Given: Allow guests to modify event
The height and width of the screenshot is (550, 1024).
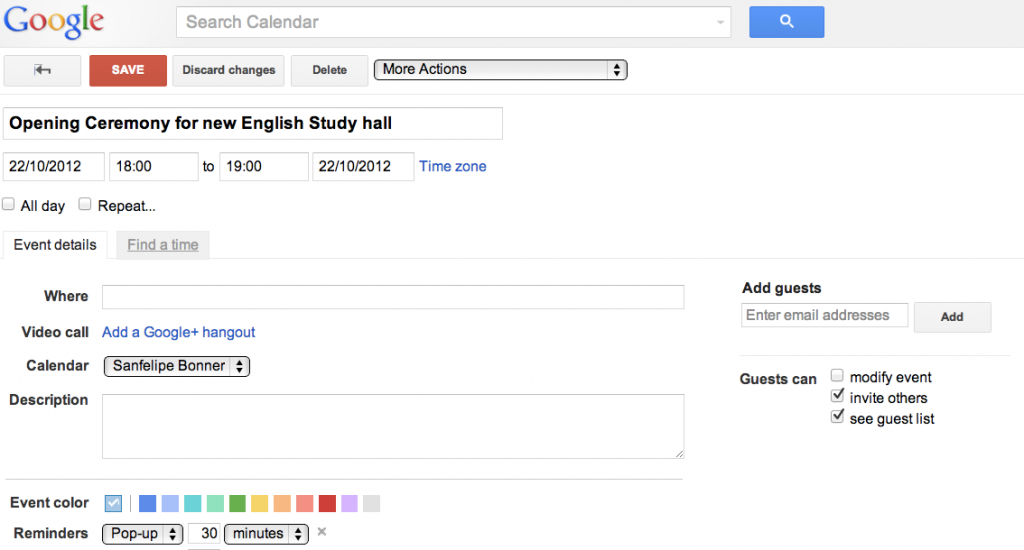Looking at the screenshot, I should [x=837, y=377].
